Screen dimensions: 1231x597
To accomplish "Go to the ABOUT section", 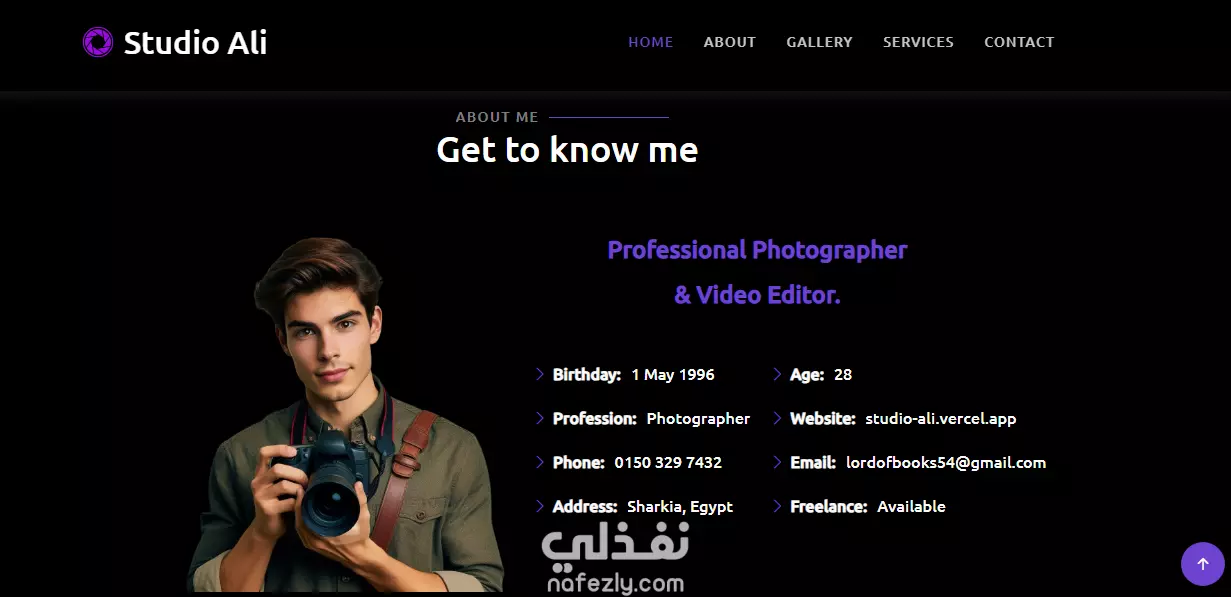I will [729, 42].
